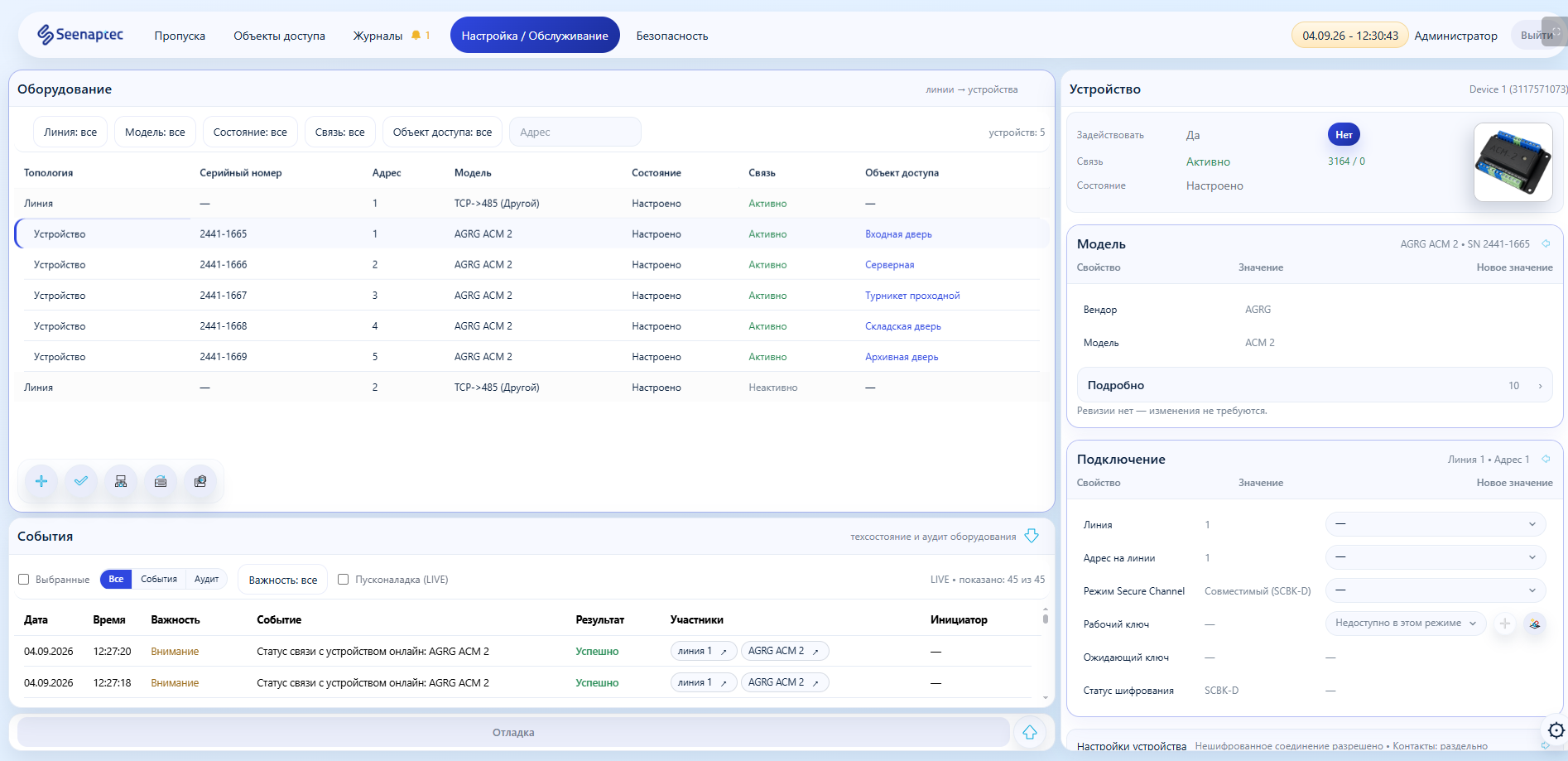The width and height of the screenshot is (1568, 761).
Task: Click the device security shield icon in toolbar
Action: [x=200, y=481]
